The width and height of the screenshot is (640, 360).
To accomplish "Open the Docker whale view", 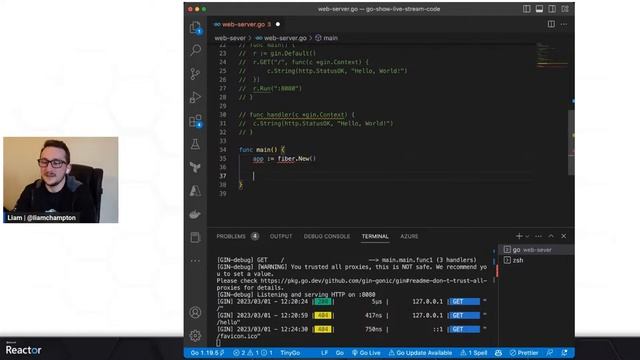I will [x=196, y=214].
